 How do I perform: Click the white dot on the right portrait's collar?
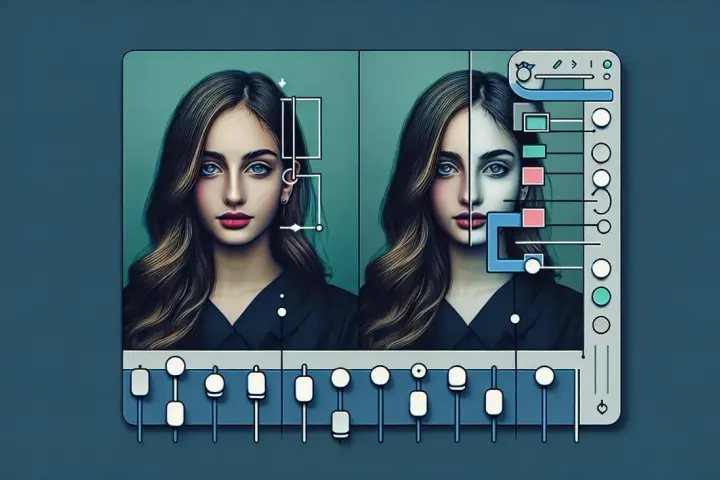pyautogui.click(x=515, y=319)
